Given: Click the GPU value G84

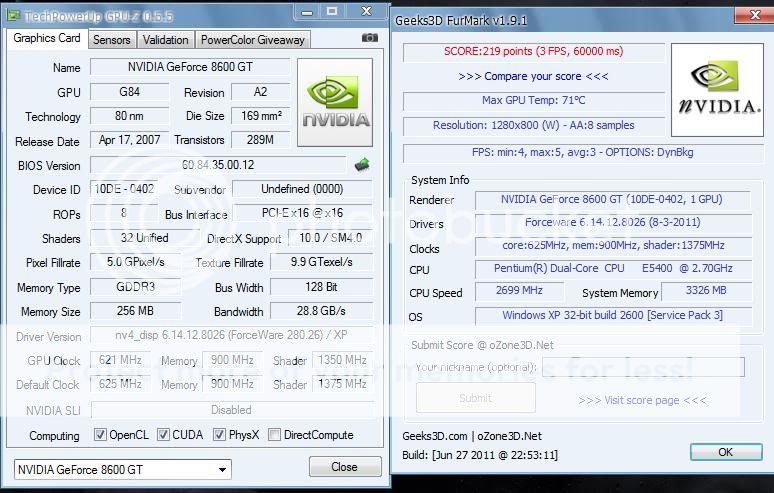Looking at the screenshot, I should coord(129,92).
